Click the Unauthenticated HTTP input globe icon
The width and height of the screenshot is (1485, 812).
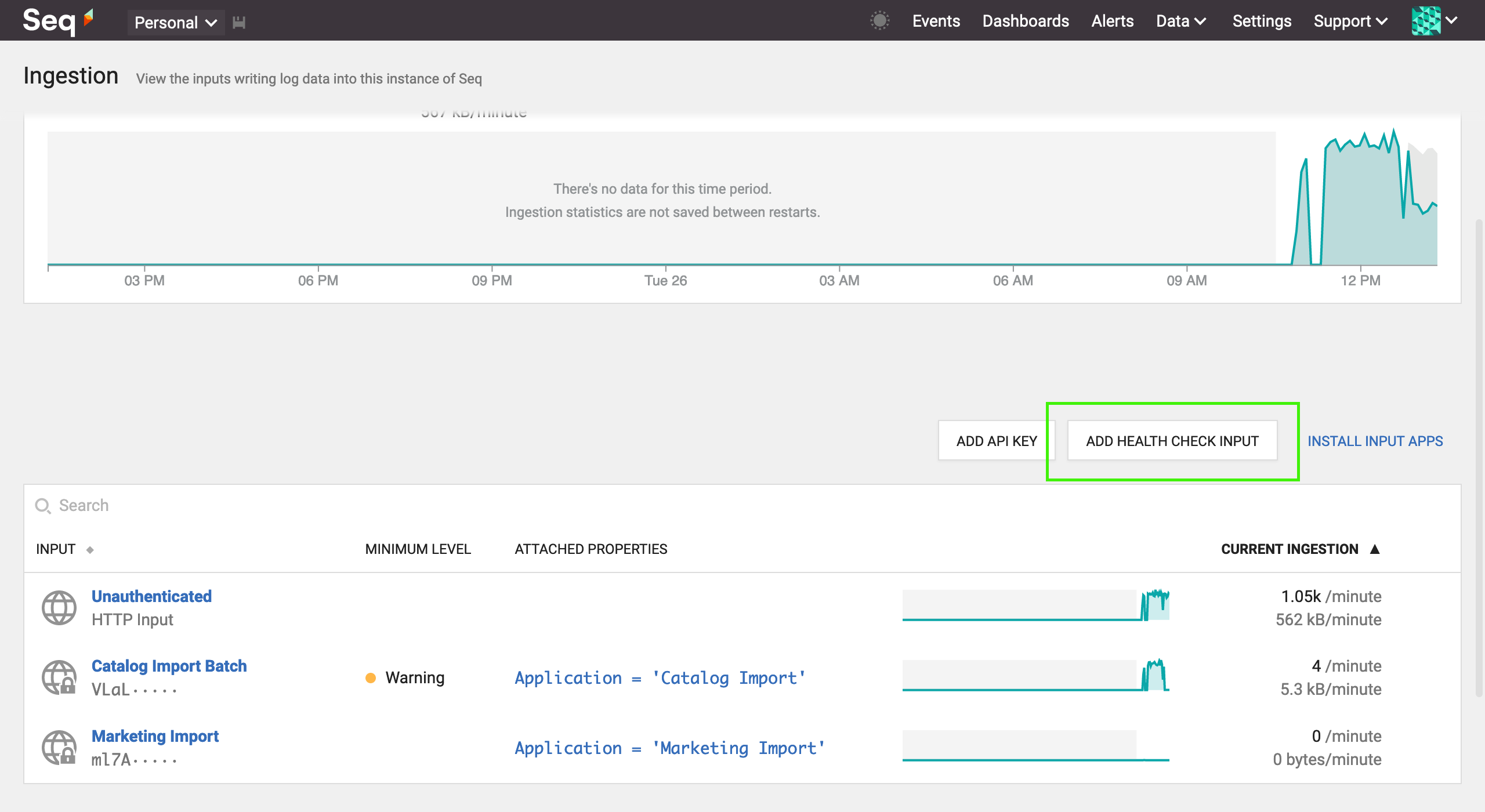(59, 608)
